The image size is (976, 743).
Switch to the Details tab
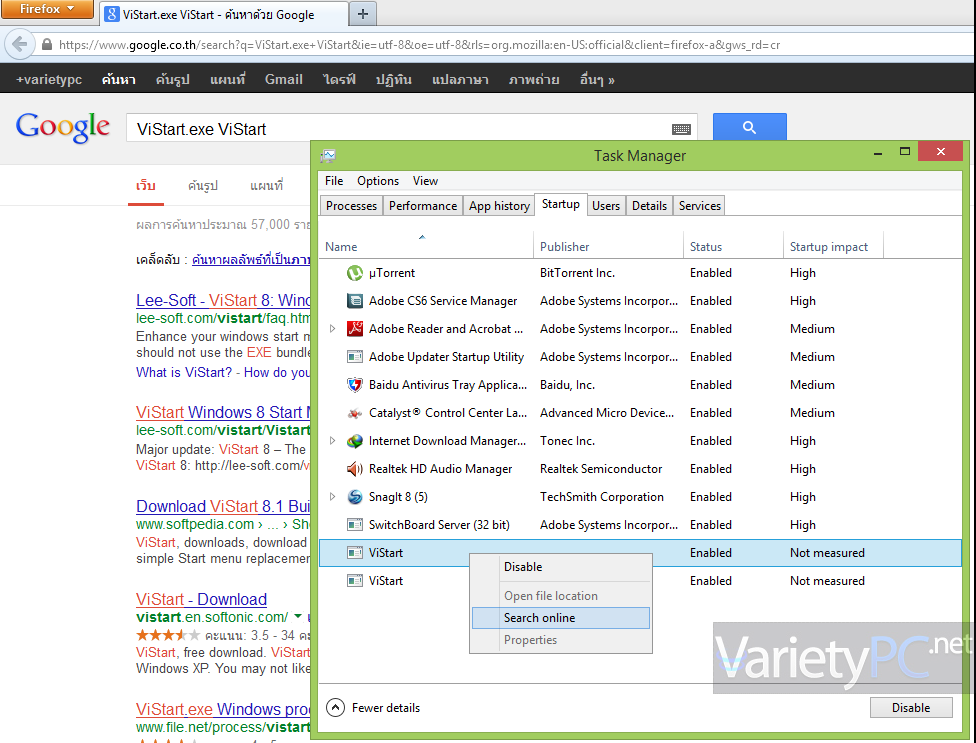pyautogui.click(x=649, y=205)
